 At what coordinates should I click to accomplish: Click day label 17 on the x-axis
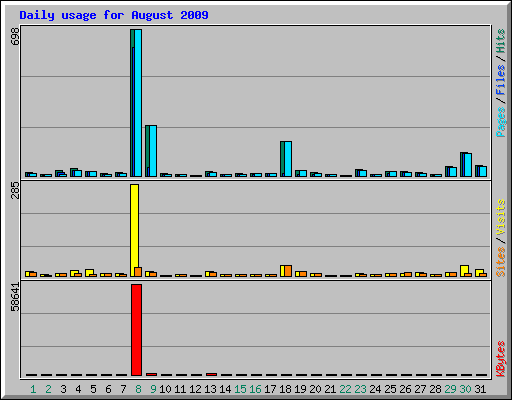270,389
